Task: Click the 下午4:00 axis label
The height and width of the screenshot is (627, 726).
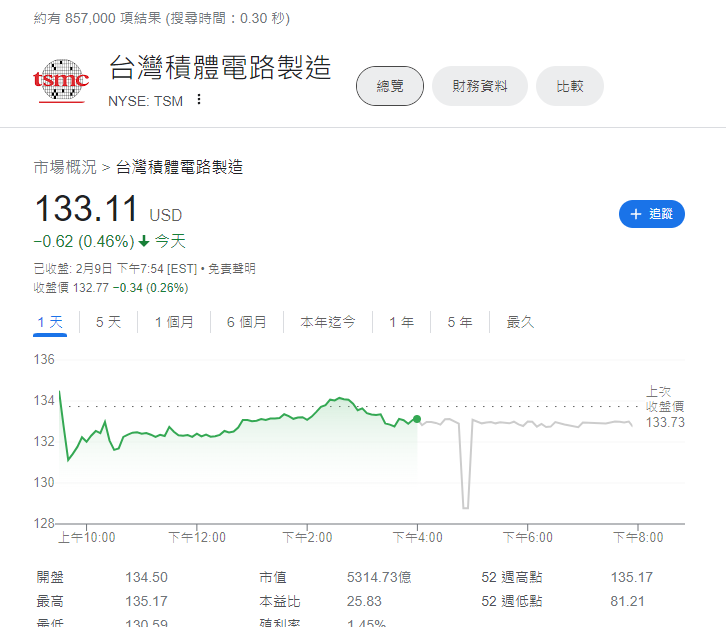Action: tap(418, 538)
